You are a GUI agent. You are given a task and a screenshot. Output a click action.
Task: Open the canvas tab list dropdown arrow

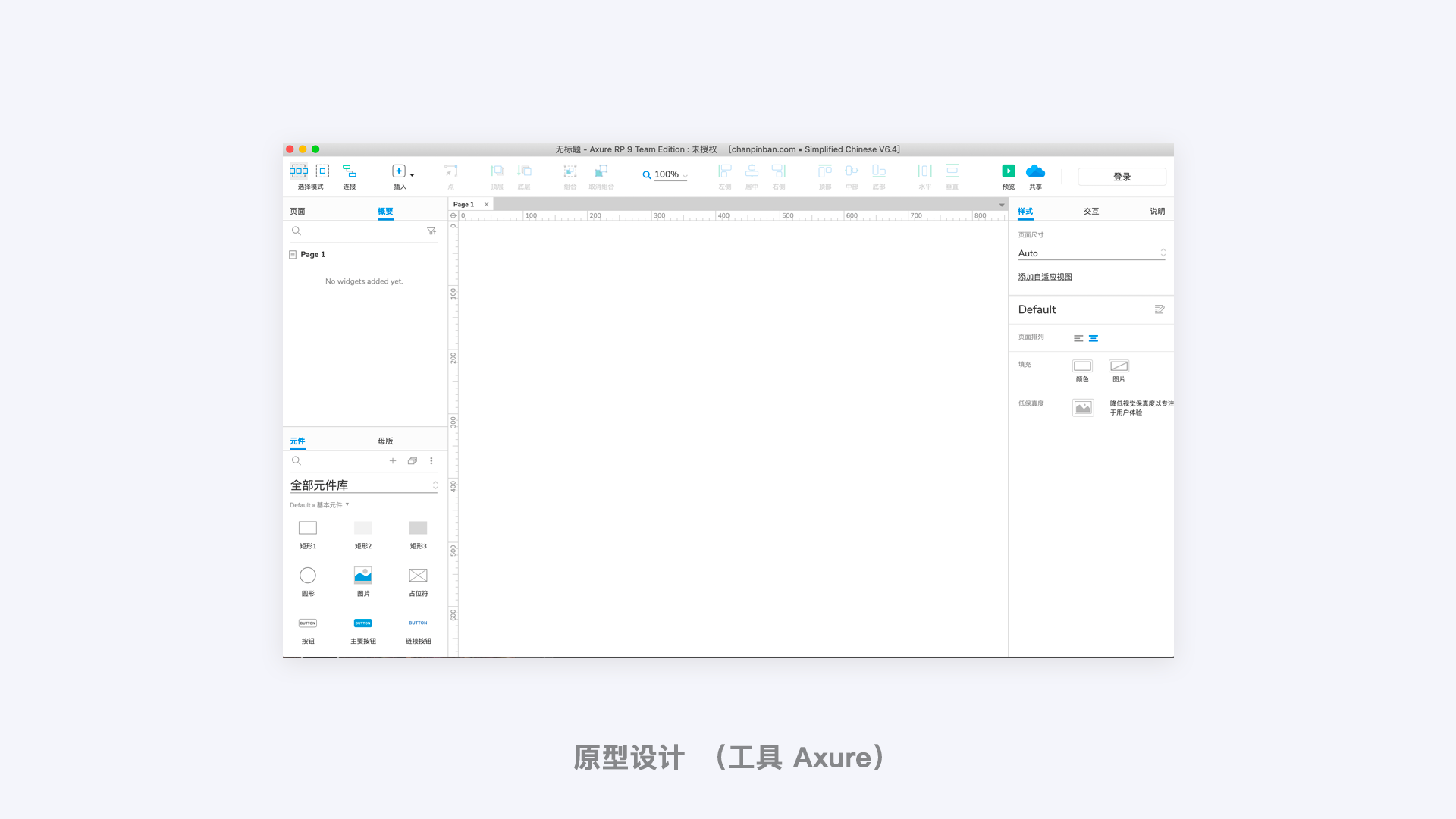click(1002, 205)
